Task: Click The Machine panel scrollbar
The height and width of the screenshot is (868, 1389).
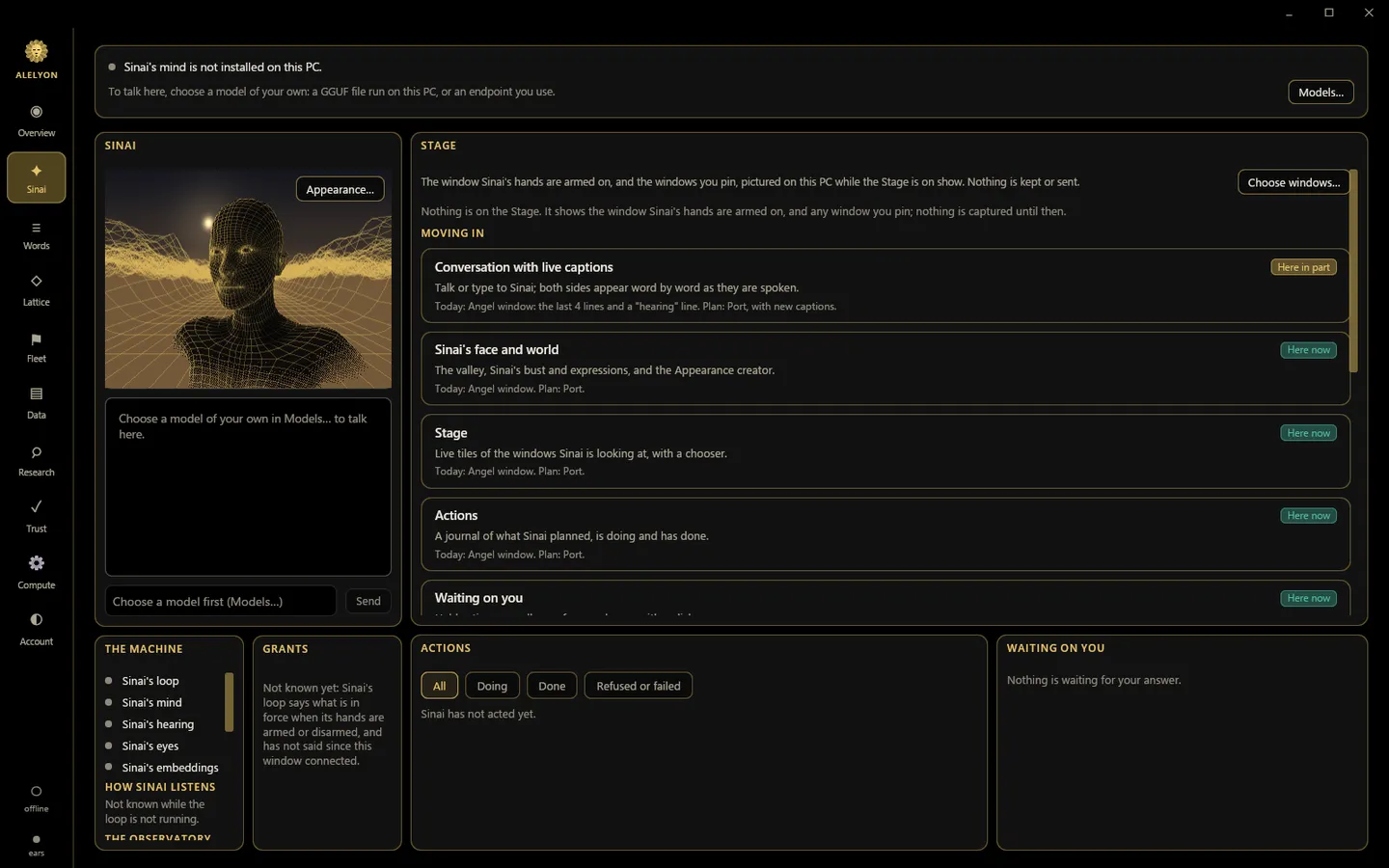Action: (230, 702)
